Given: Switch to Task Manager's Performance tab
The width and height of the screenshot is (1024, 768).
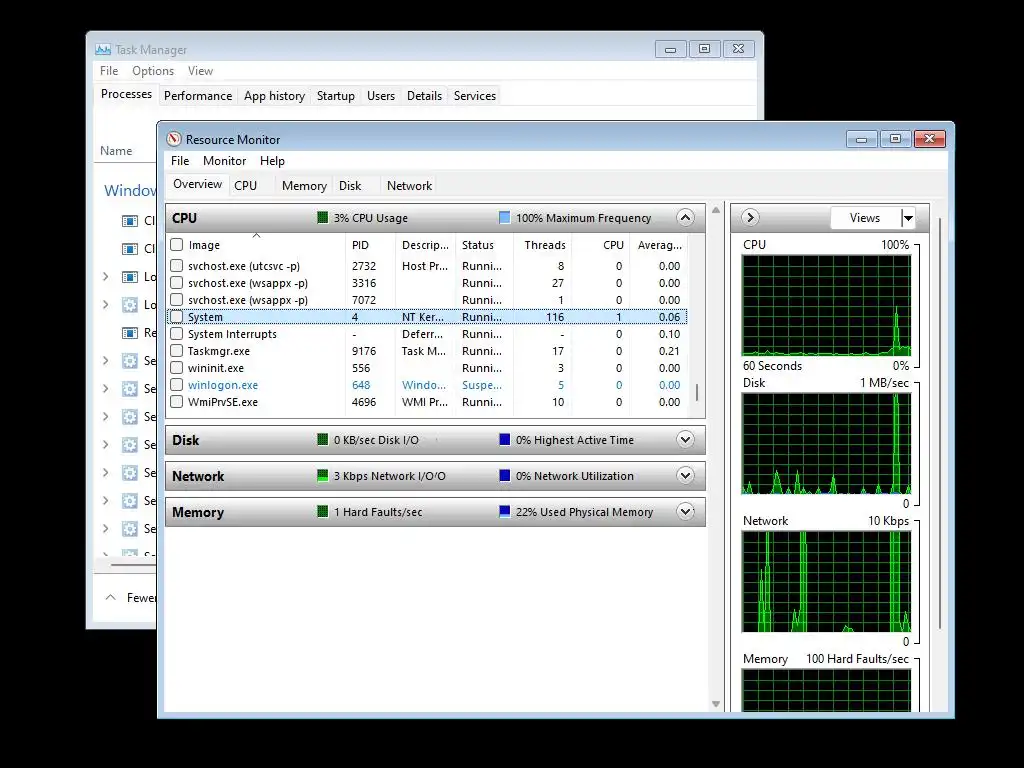Looking at the screenshot, I should 198,95.
